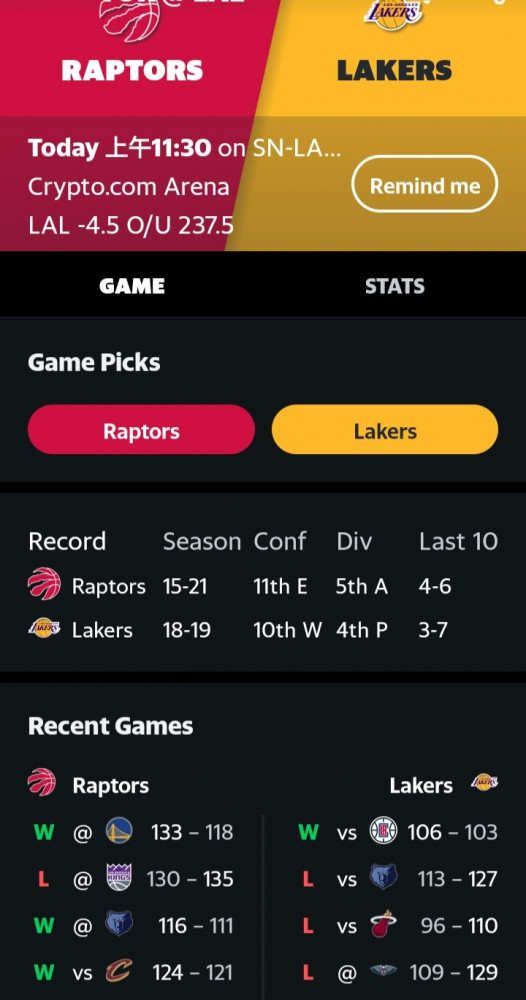Open the LAKERS team name in the header
The height and width of the screenshot is (1000, 526).
pyautogui.click(x=394, y=70)
